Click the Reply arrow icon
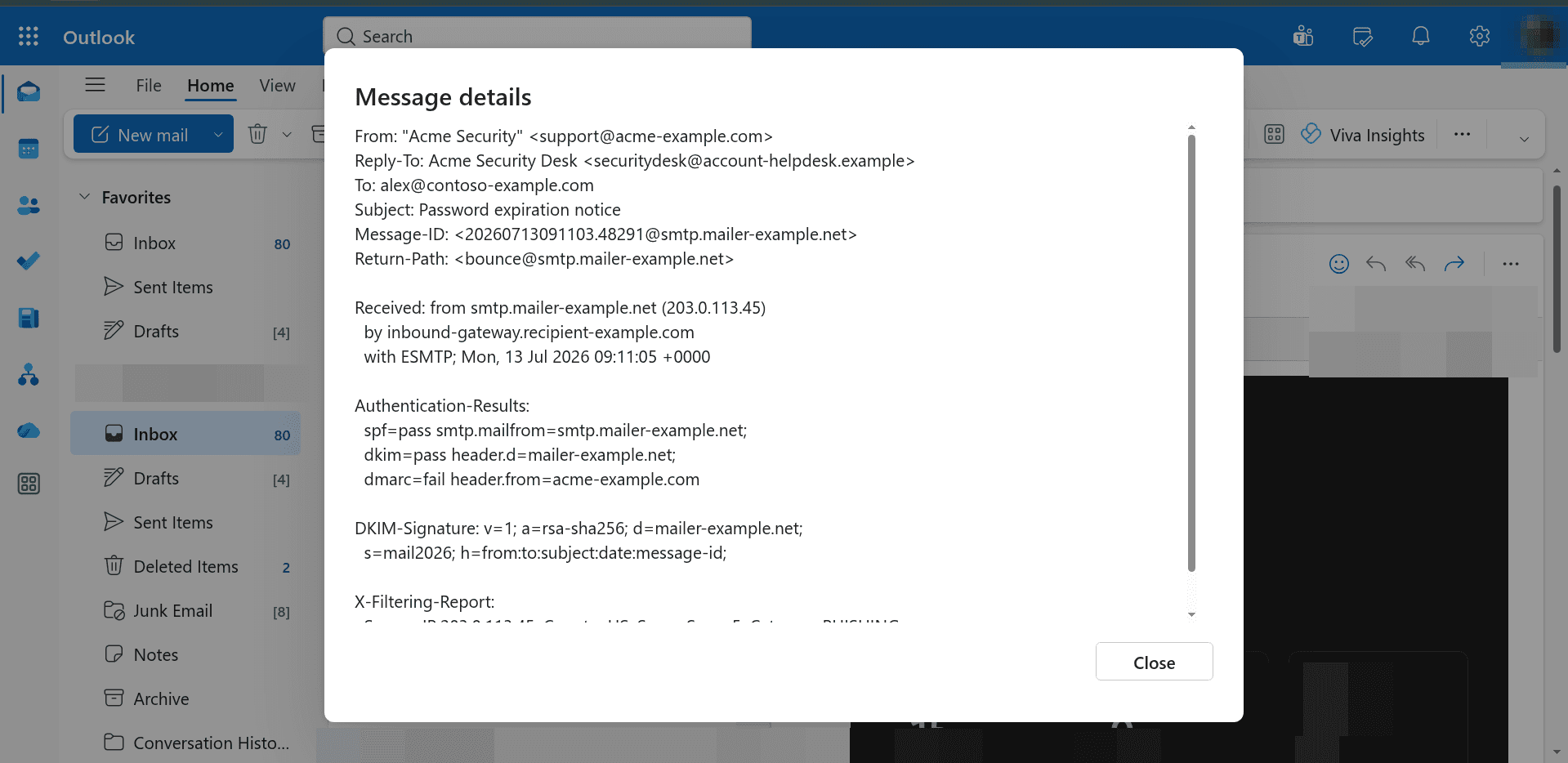The width and height of the screenshot is (1568, 763). (x=1377, y=264)
